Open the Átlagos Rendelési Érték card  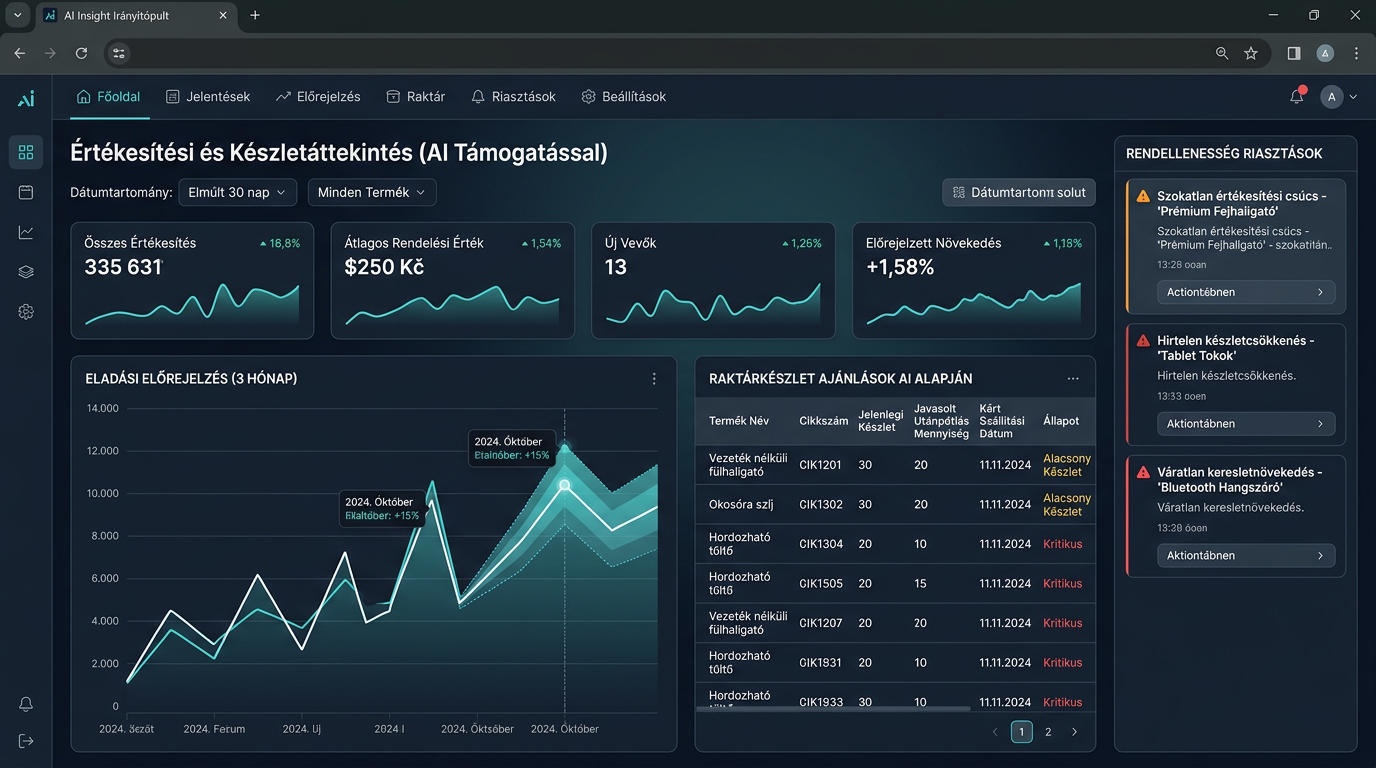(453, 280)
